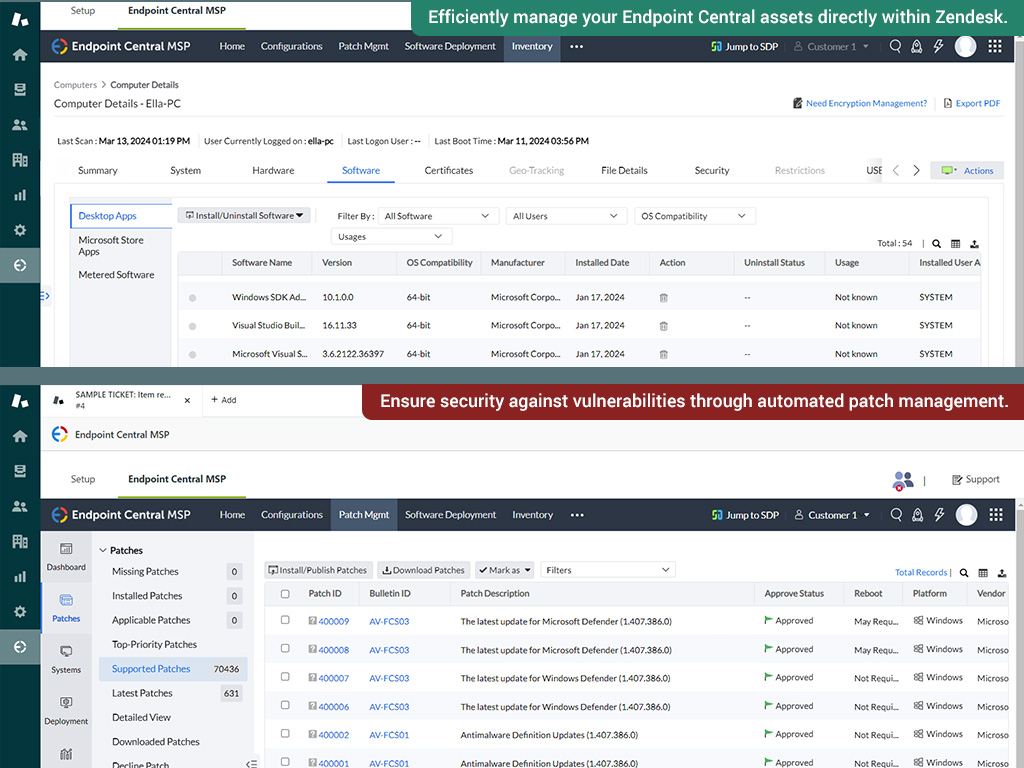This screenshot has height=768, width=1024.
Task: Switch to the Hardware tab
Action: (x=273, y=171)
